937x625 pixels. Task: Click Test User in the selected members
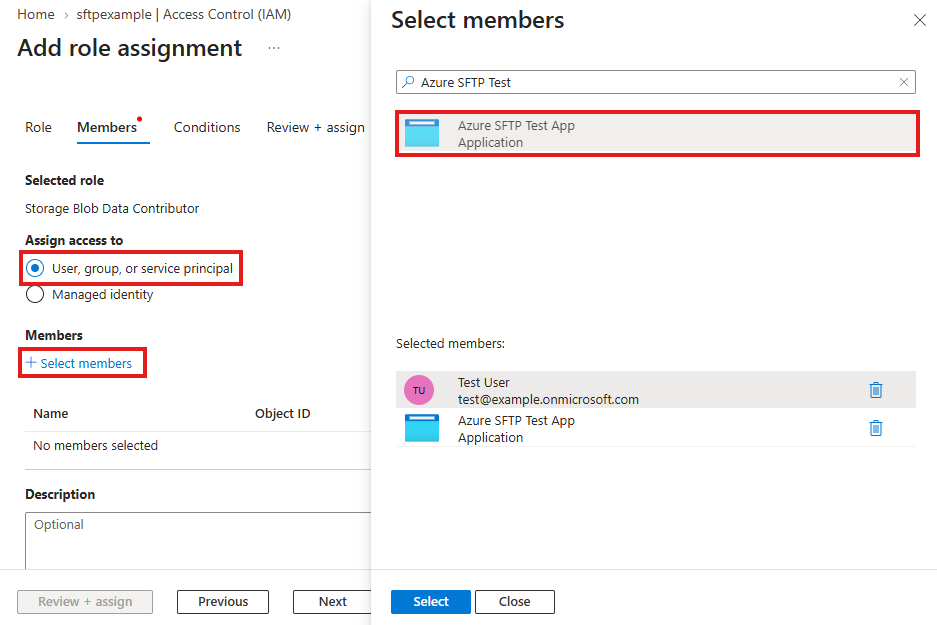pos(483,382)
